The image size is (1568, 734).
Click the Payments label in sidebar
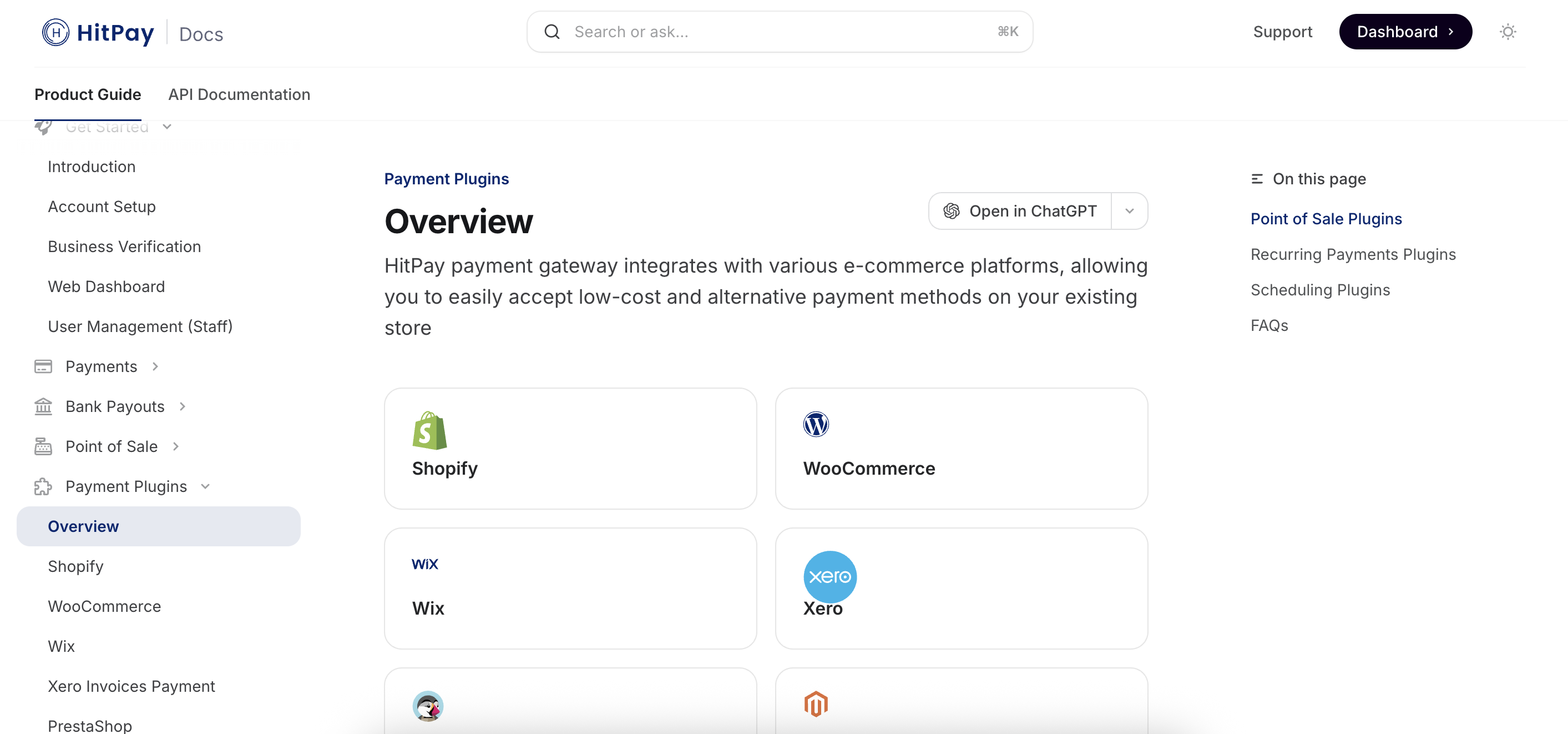(101, 366)
